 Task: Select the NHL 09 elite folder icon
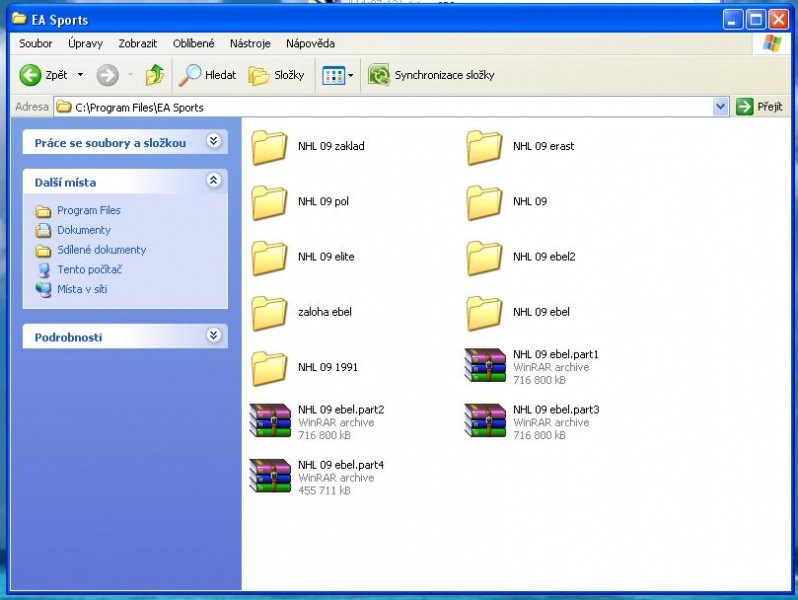(269, 258)
